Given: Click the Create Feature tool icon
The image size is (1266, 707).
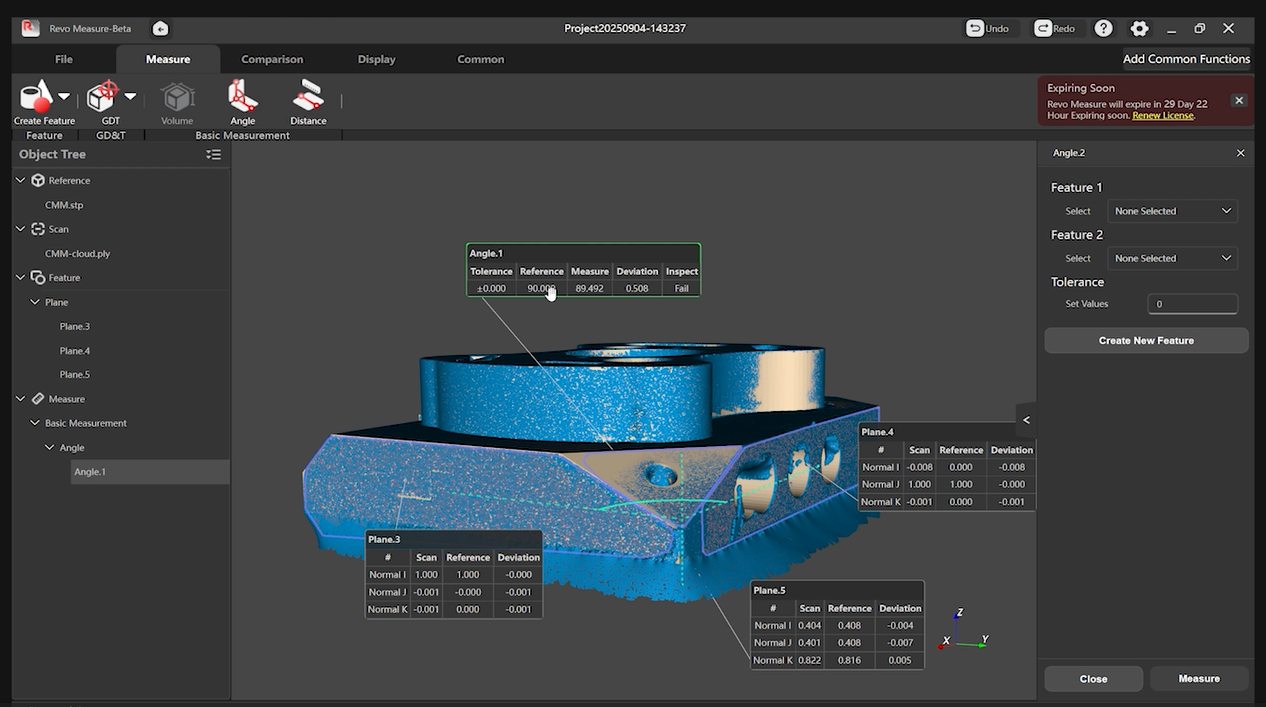Looking at the screenshot, I should coord(36,97).
